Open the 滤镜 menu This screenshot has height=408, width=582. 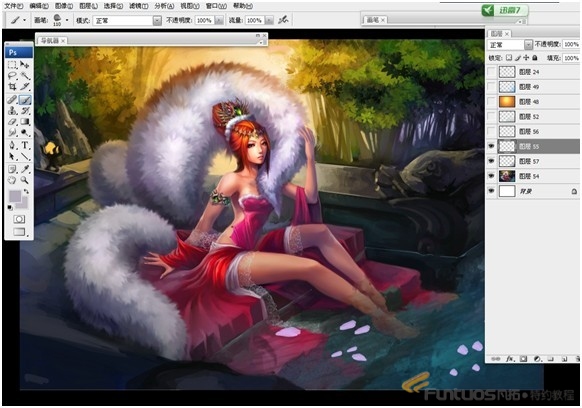click(x=138, y=6)
